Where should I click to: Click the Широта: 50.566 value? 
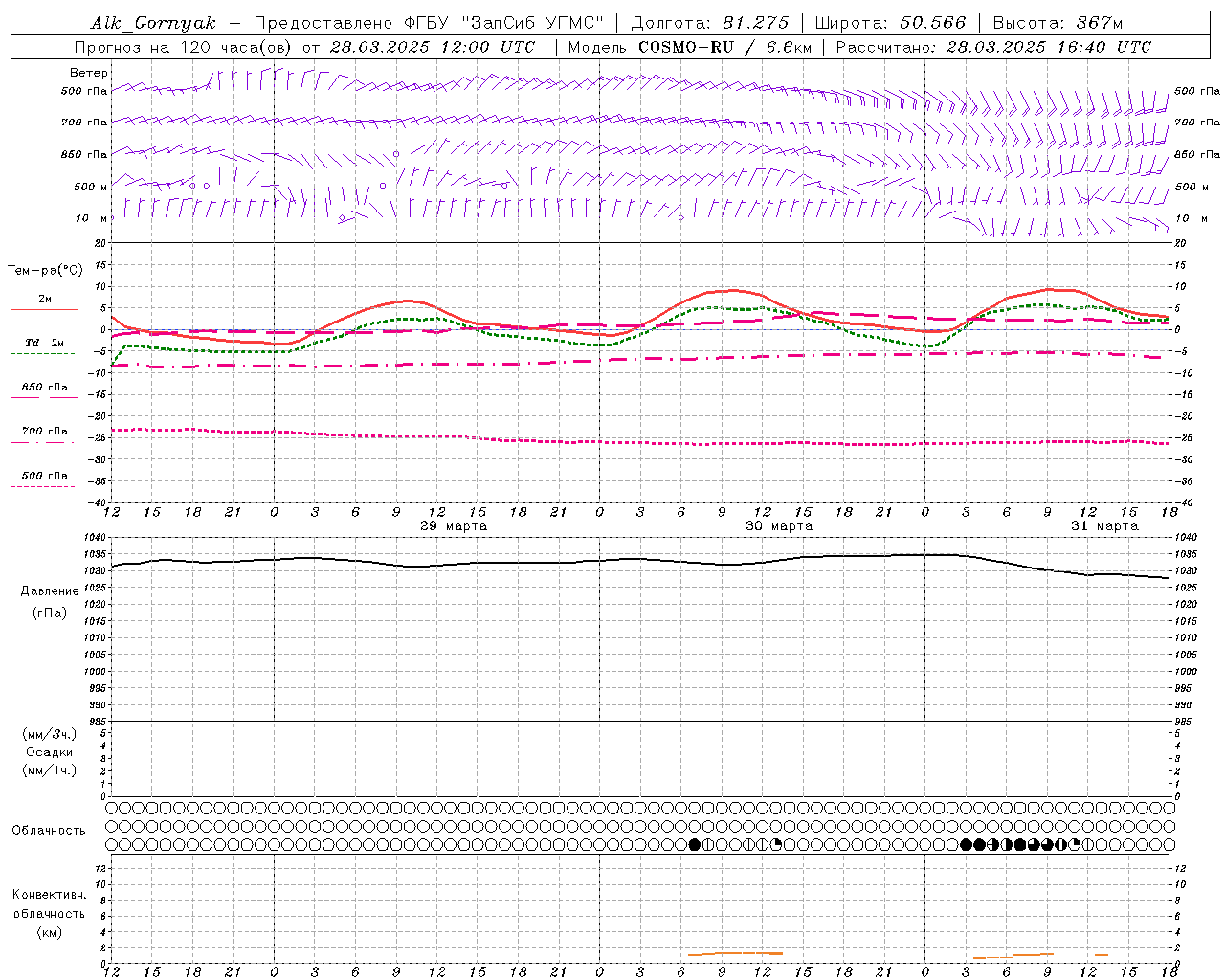pyautogui.click(x=889, y=23)
